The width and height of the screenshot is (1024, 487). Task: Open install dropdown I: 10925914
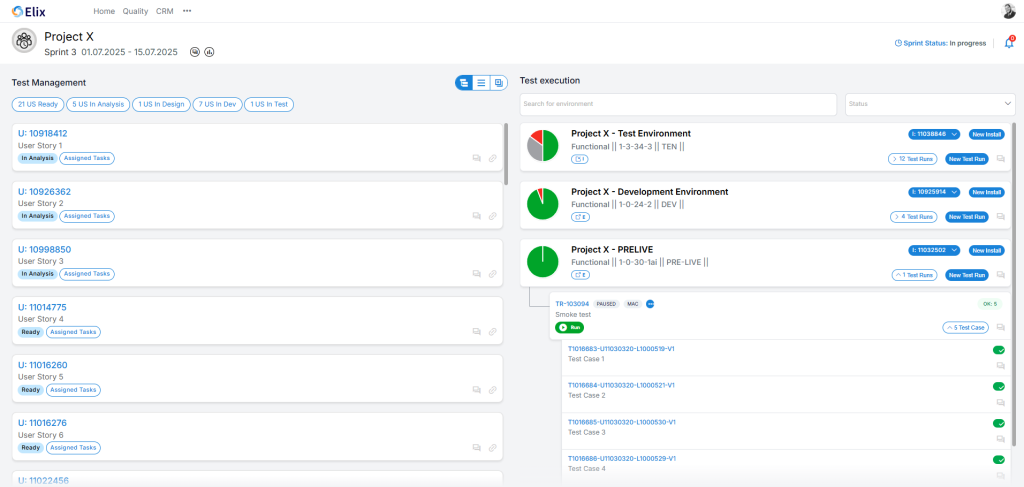(934, 193)
